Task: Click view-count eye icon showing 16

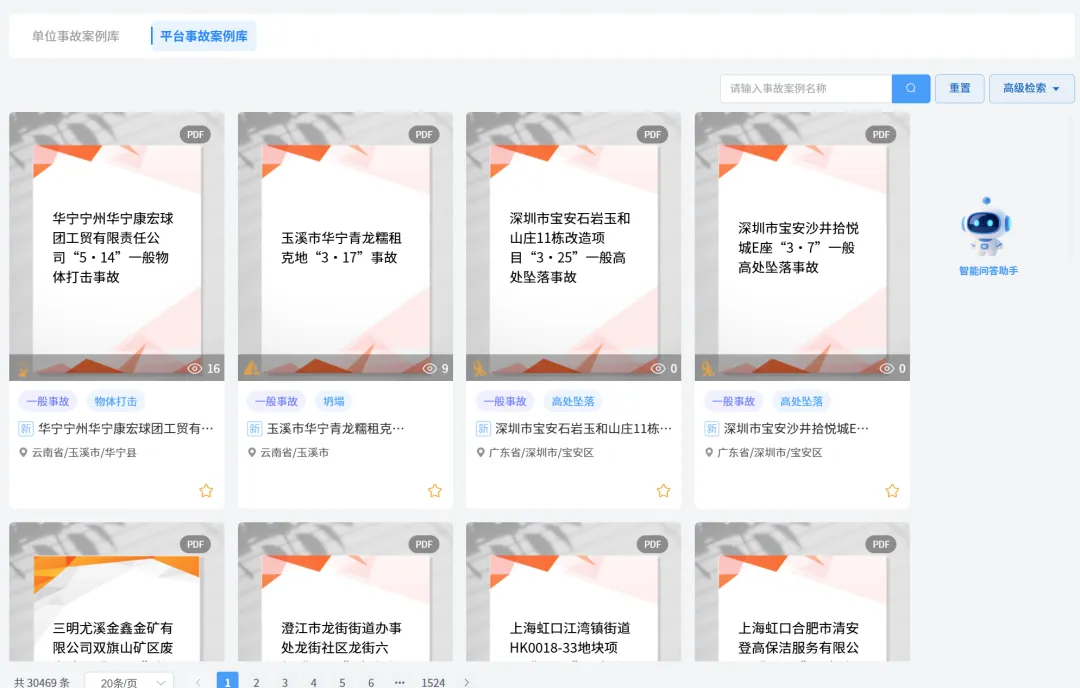Action: (x=195, y=368)
